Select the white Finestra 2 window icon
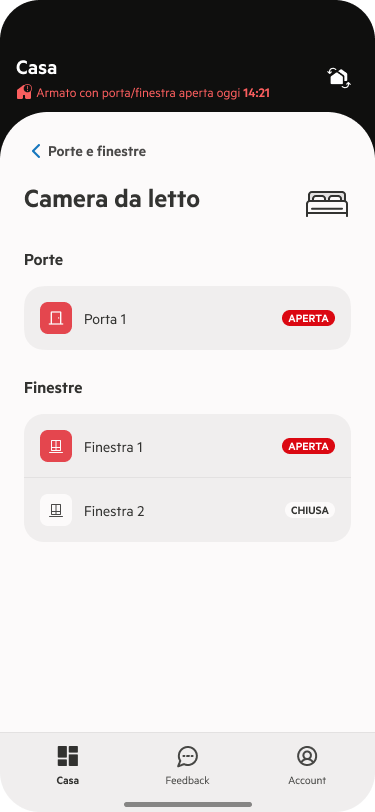 click(x=56, y=510)
